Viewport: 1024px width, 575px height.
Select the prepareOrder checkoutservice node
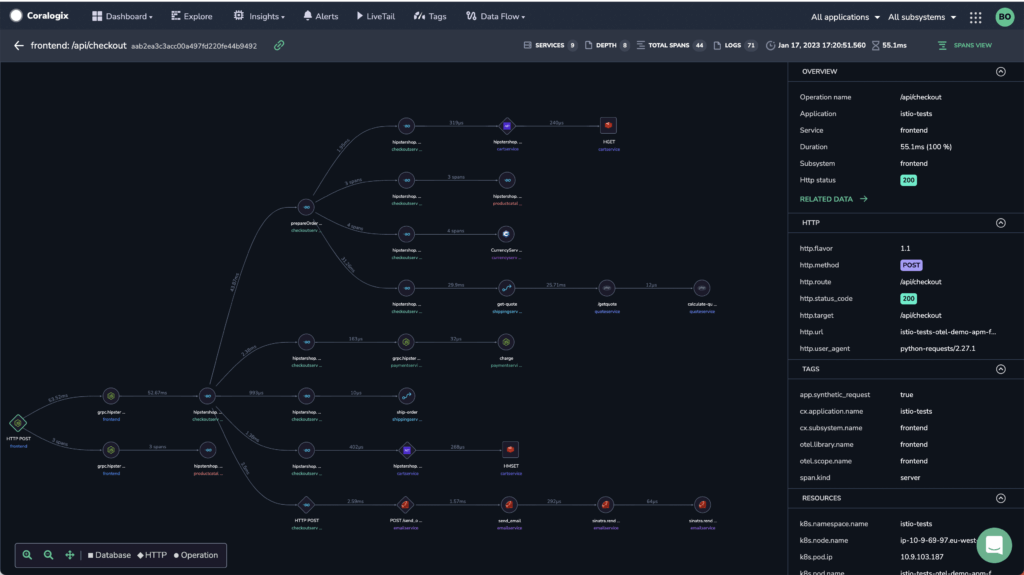tap(306, 207)
